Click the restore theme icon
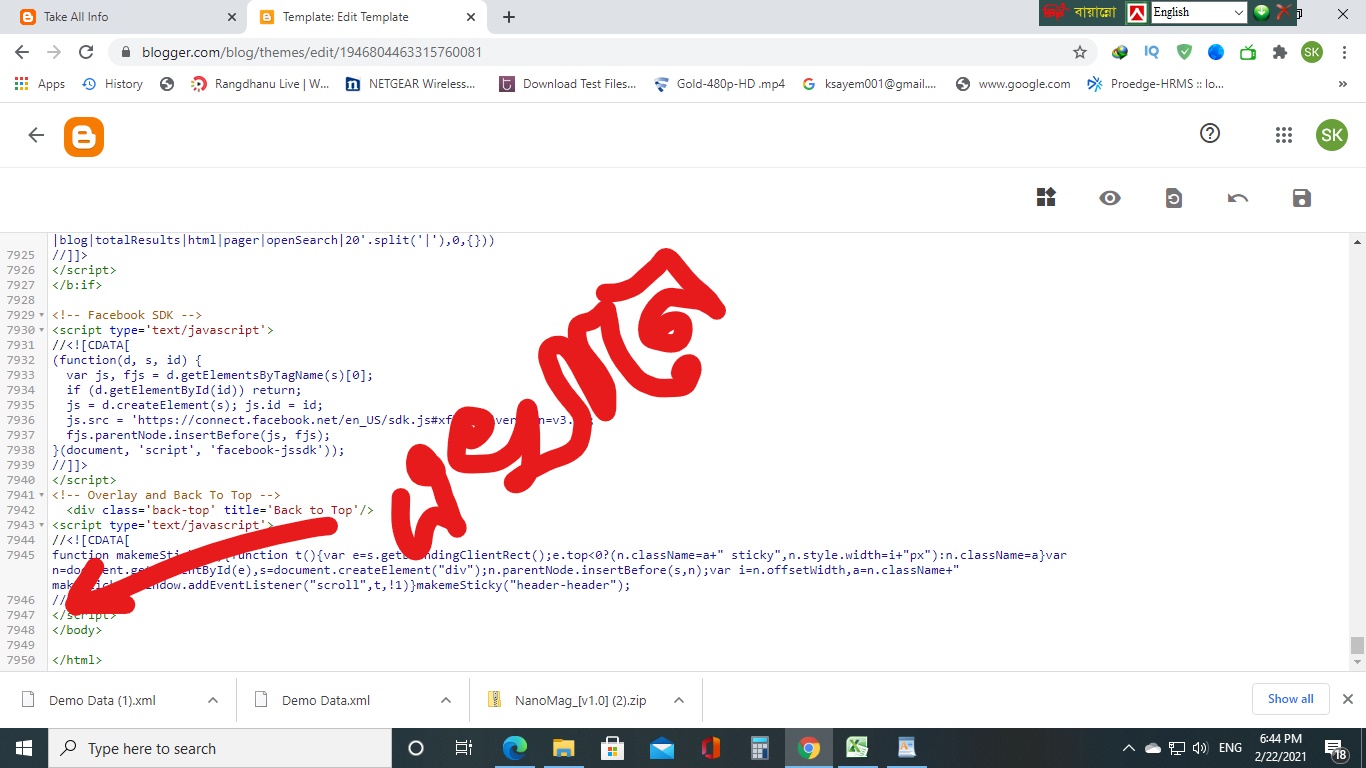Screen dimensions: 1366x768 point(1174,198)
